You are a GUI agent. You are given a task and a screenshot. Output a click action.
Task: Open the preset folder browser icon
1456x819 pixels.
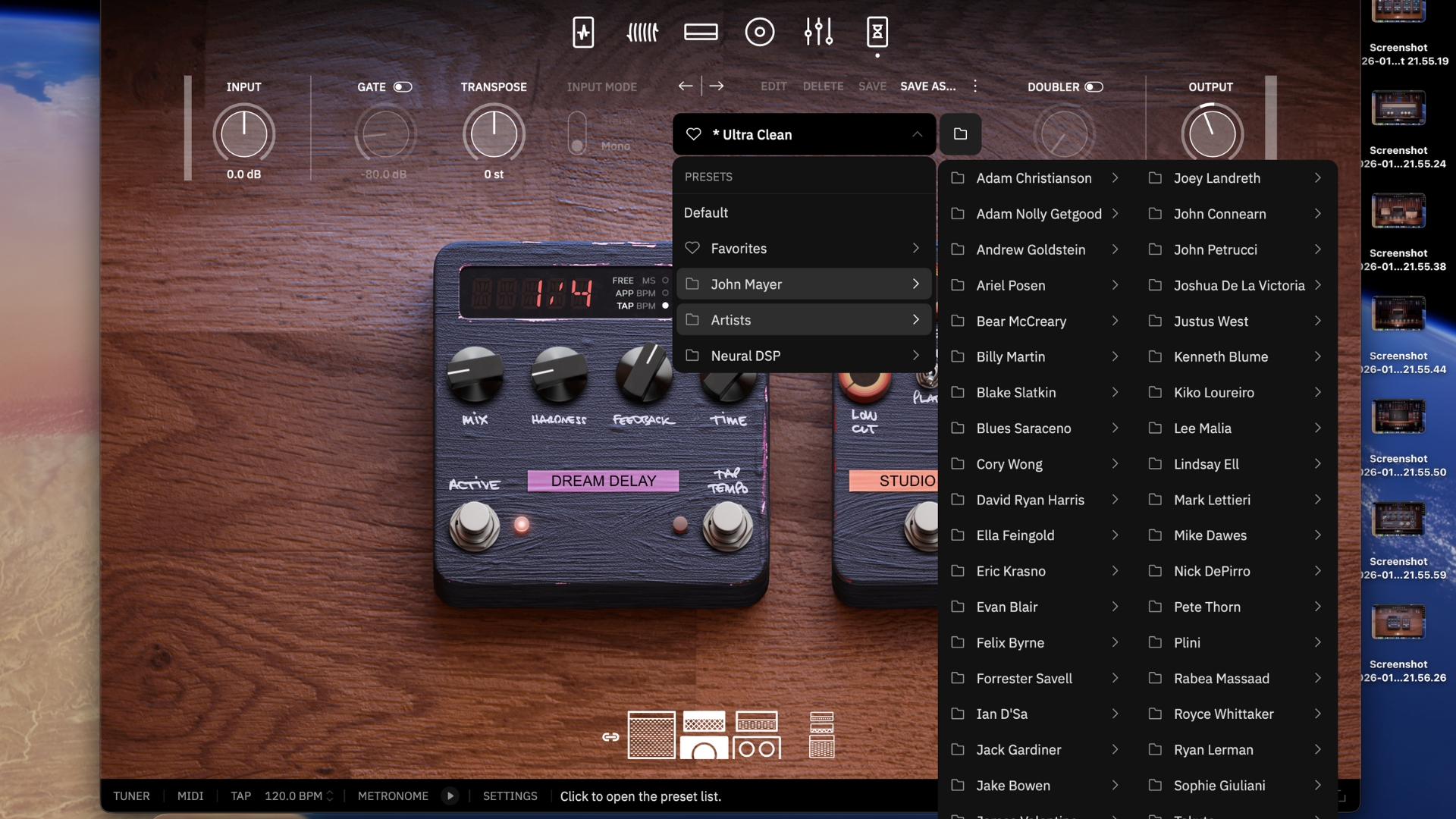click(960, 134)
